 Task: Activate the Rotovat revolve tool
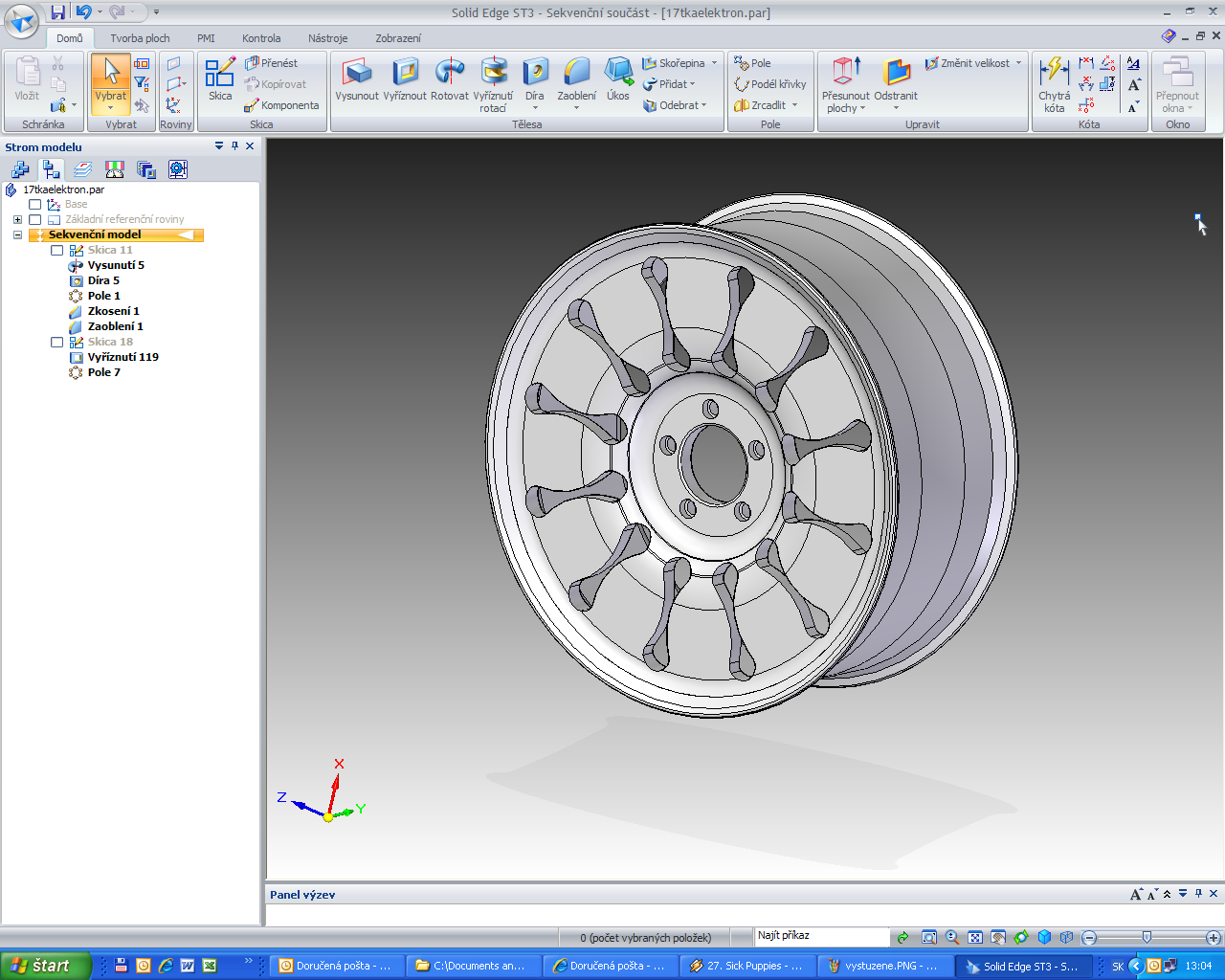coord(449,79)
